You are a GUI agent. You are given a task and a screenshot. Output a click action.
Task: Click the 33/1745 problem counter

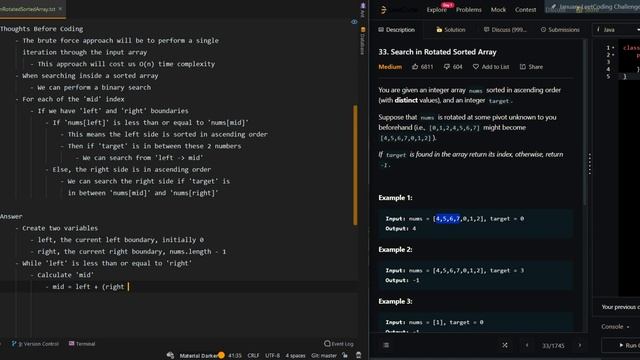pos(553,346)
